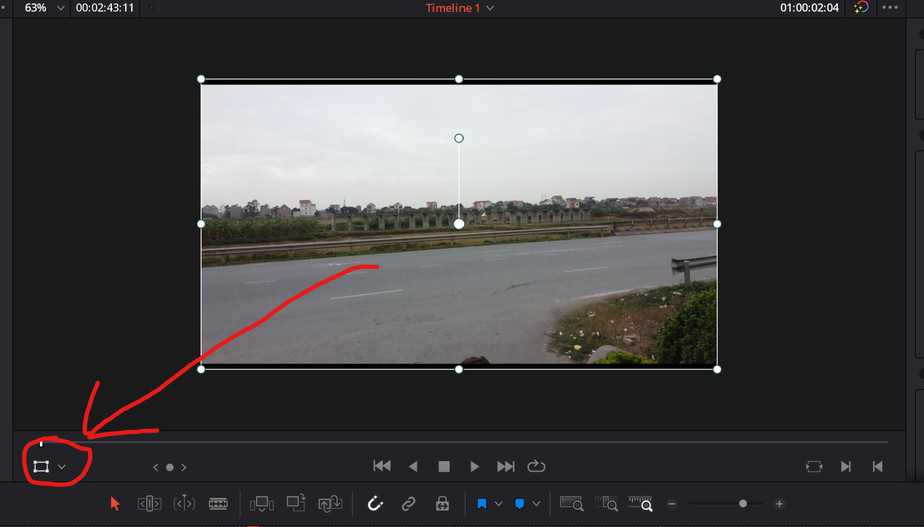Image resolution: width=924 pixels, height=527 pixels.
Task: Open the flag color dropdown
Action: pos(498,503)
